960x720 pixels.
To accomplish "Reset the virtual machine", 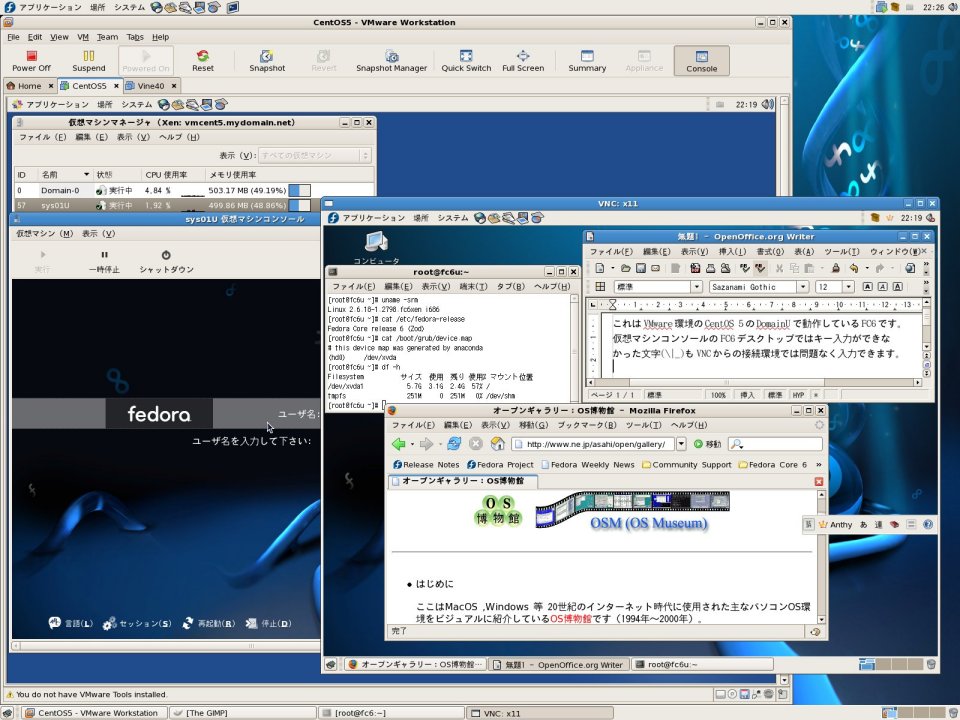I will (x=203, y=61).
